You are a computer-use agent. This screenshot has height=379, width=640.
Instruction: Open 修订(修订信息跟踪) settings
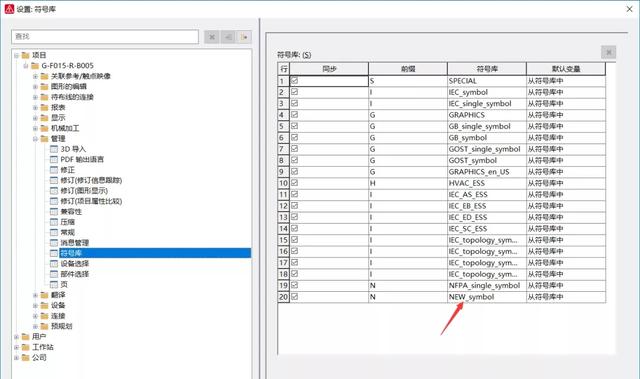point(91,180)
